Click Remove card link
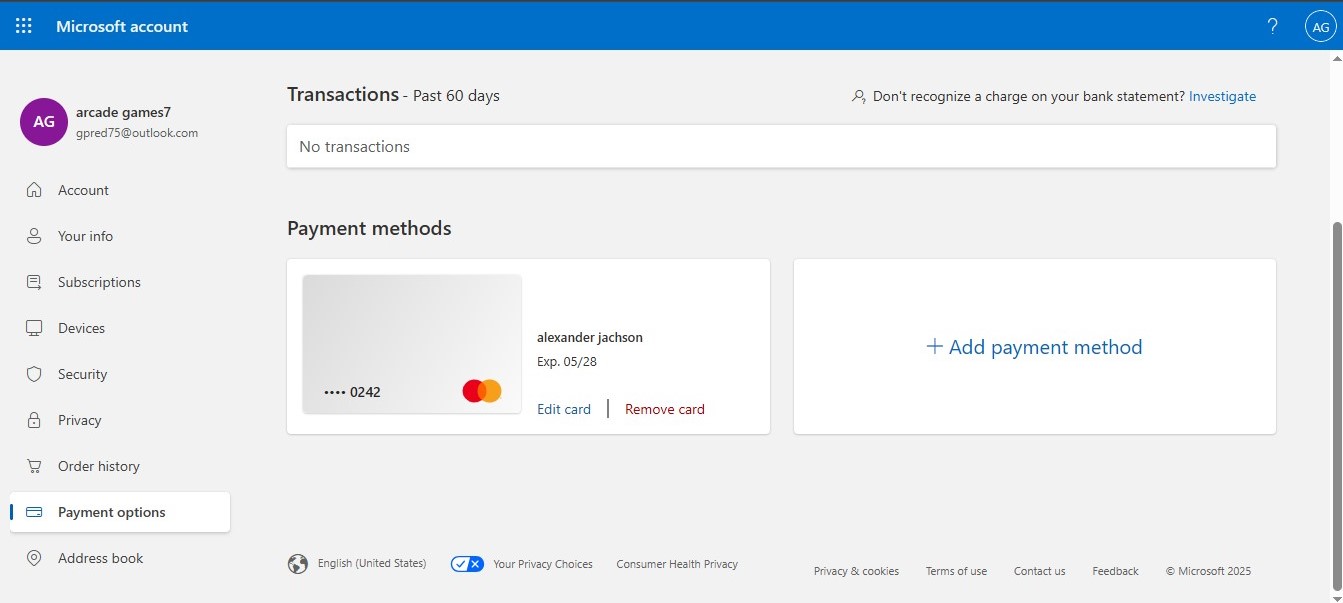The height and width of the screenshot is (603, 1343). [664, 409]
